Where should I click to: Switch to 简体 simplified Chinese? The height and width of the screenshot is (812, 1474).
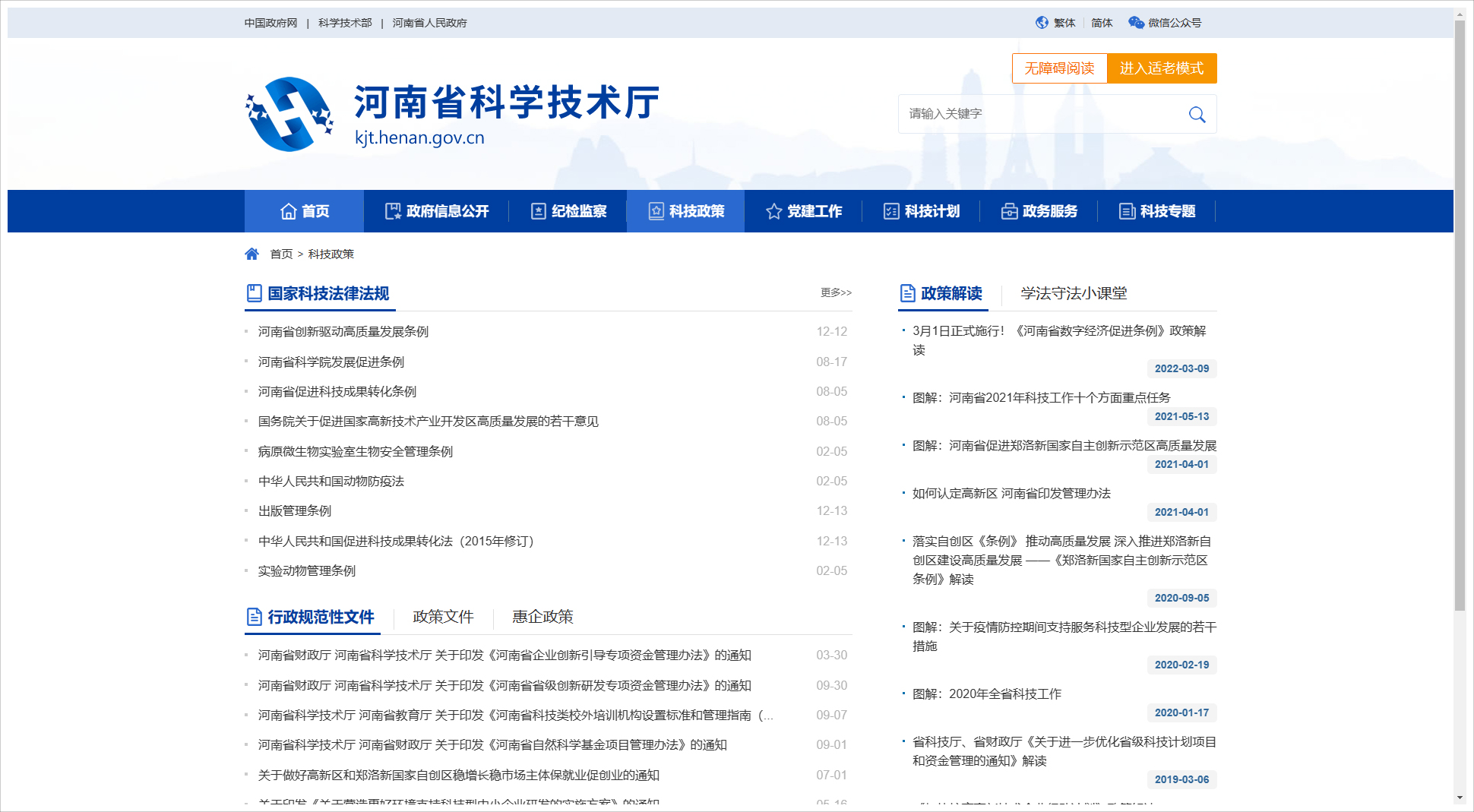1102,23
